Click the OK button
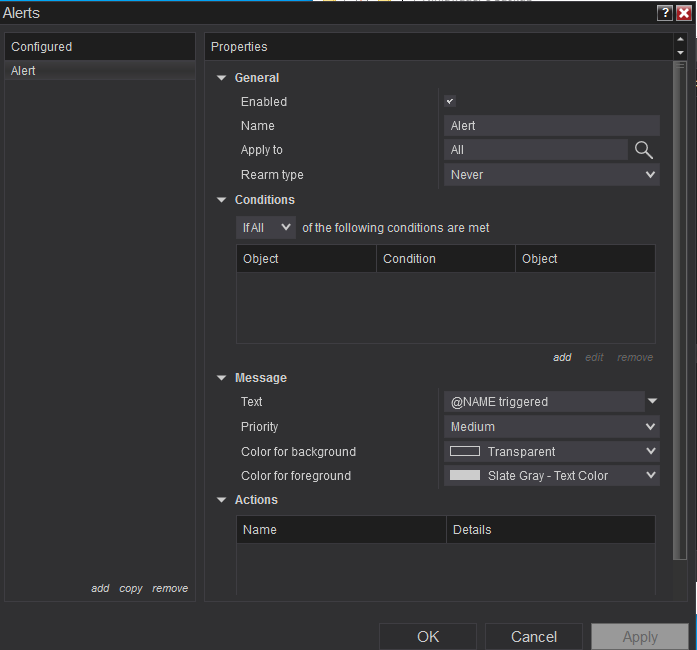Viewport: 697px width, 650px height. pos(428,636)
